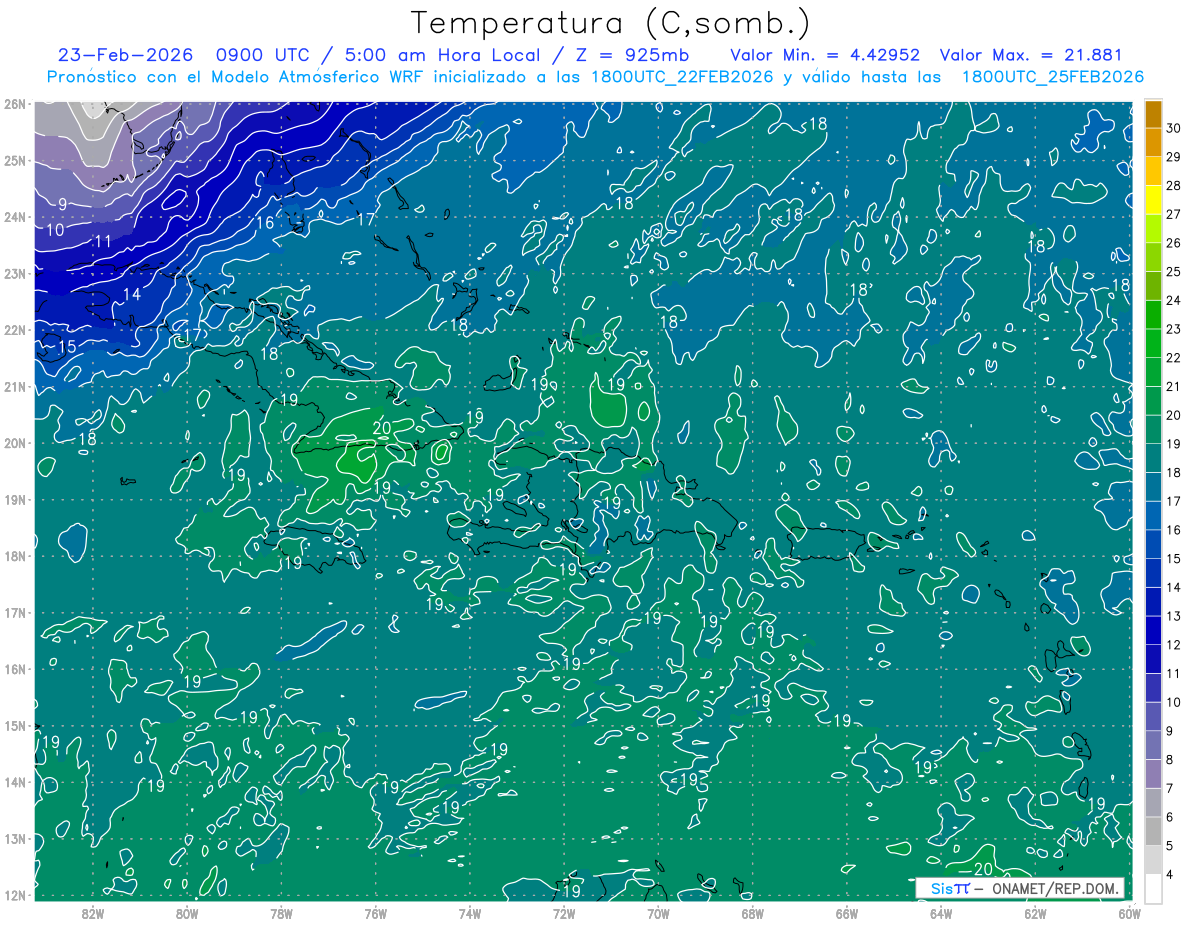Click the pressure level "Z = 925mb"
Screen dimensions: 1200x927
click(632, 55)
